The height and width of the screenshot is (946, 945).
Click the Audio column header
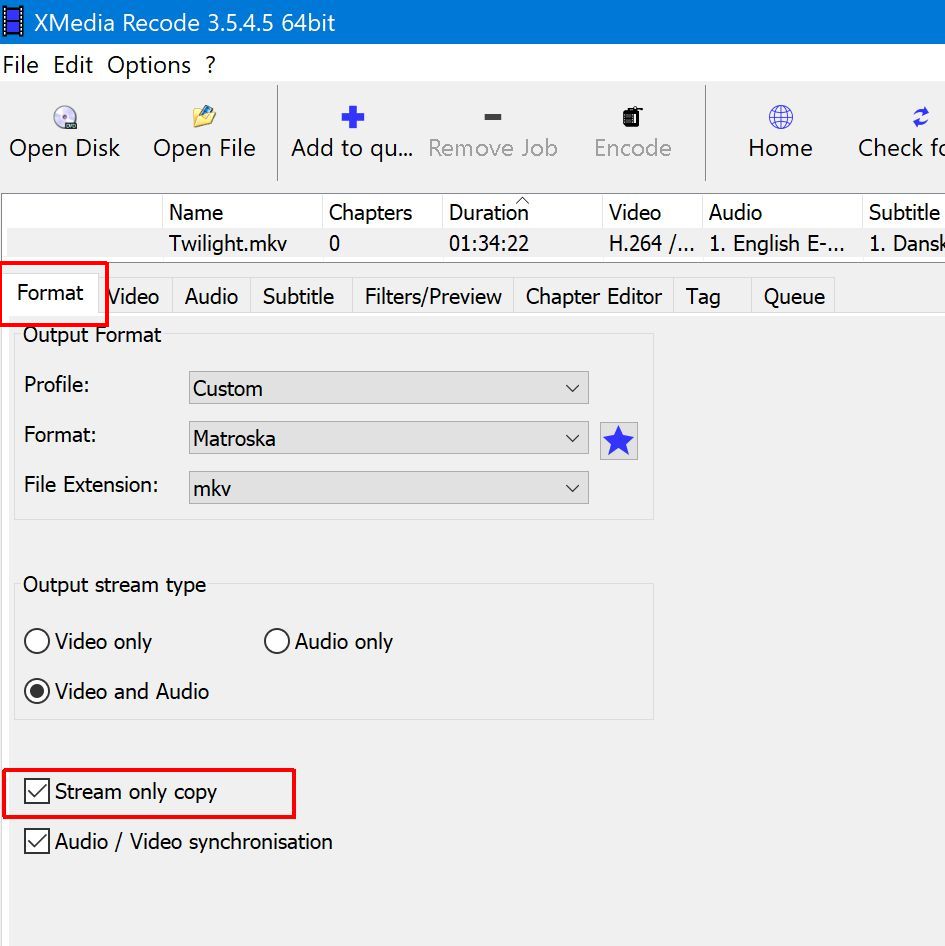tap(782, 212)
